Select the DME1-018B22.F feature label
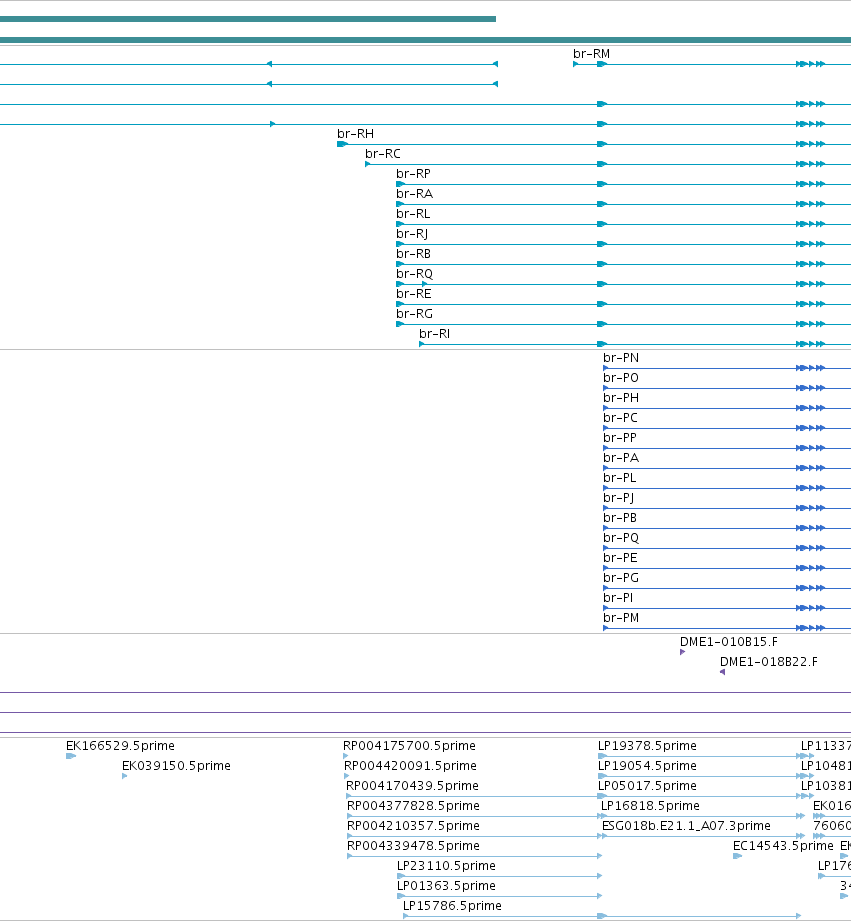The image size is (851, 921). (x=769, y=661)
